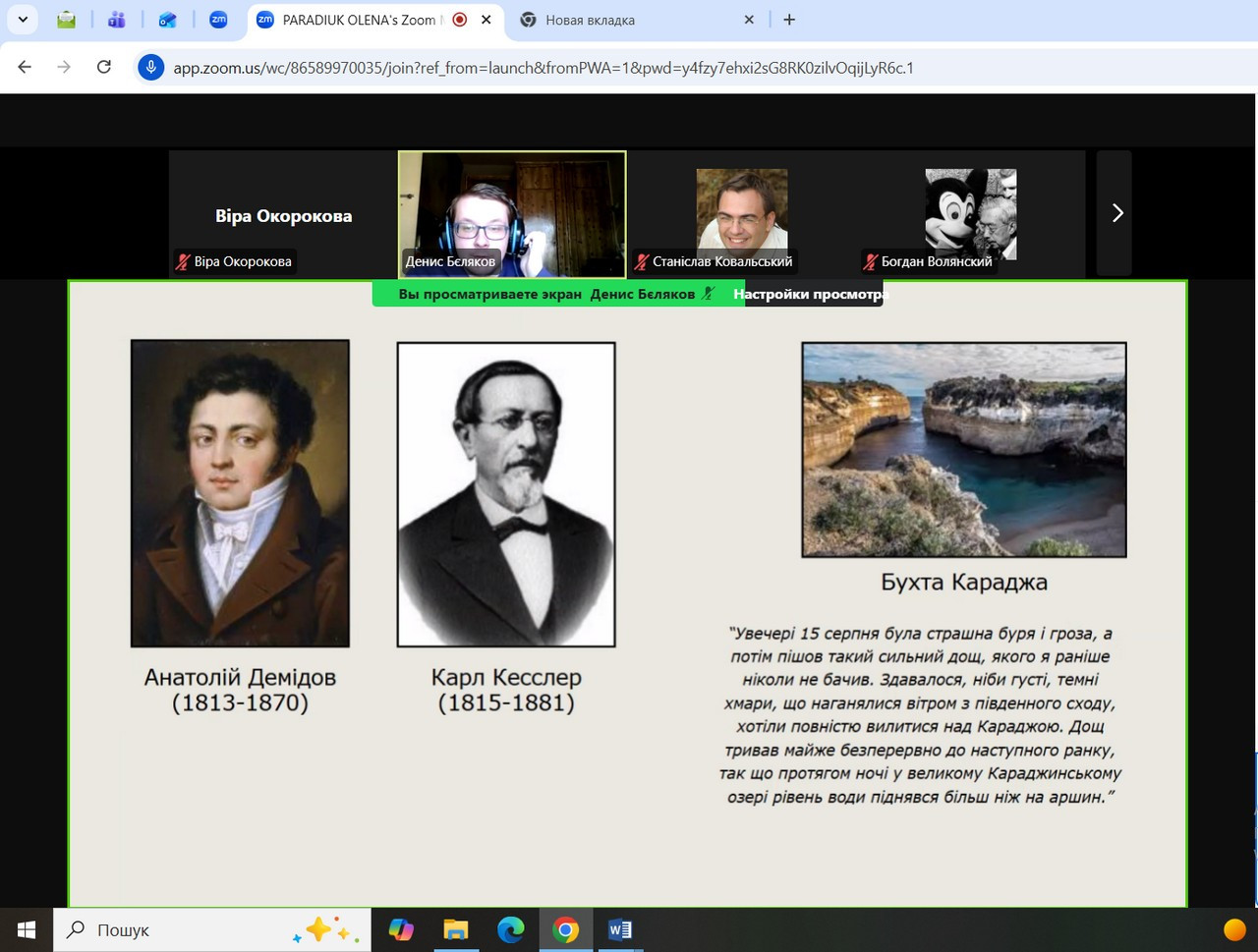Screen dimensions: 1258x952
Task: Close the PARADIUK OLENA's Zoom tab
Action: click(486, 20)
